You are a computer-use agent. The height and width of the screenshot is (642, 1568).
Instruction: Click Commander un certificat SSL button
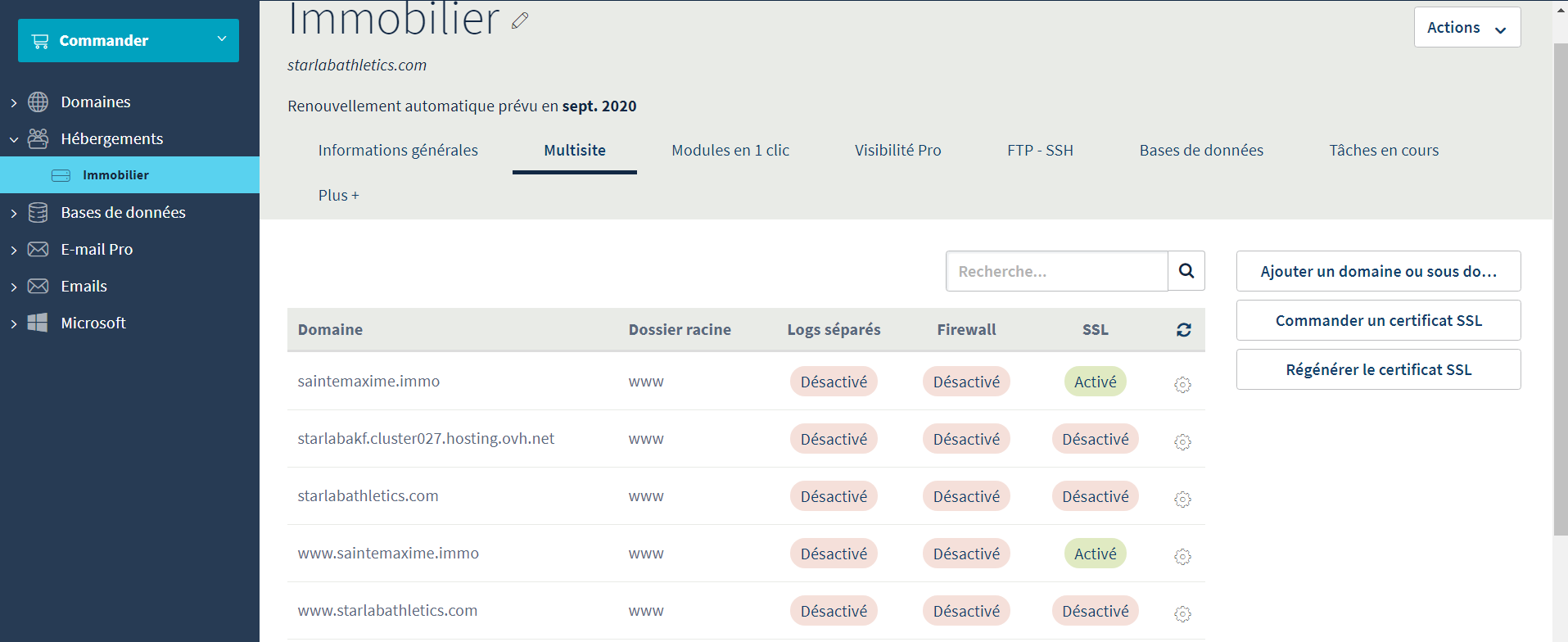[1378, 320]
